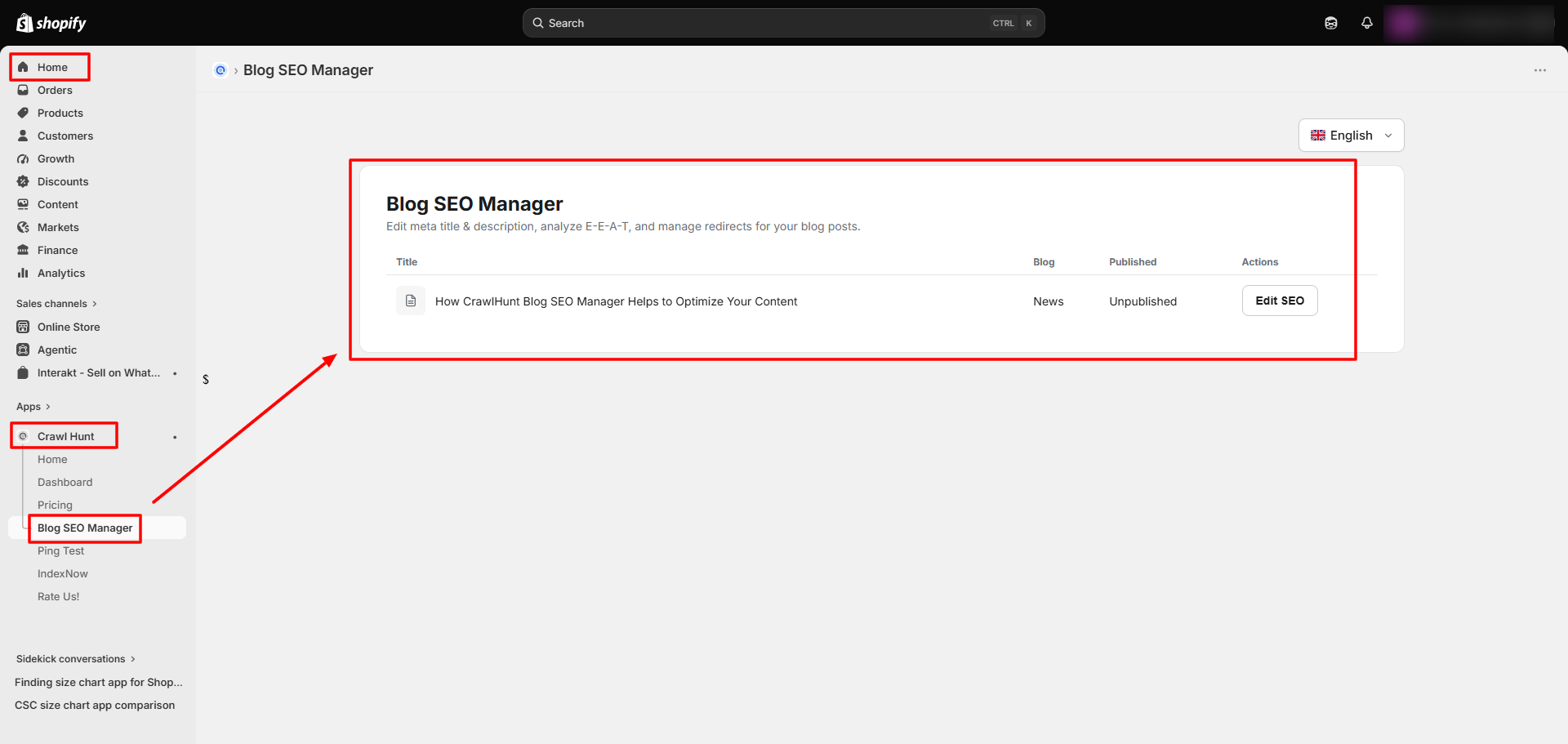Screen dimensions: 1568x744
Task: Click the Crawl Hunt app icon in sidebar
Action: [23, 436]
